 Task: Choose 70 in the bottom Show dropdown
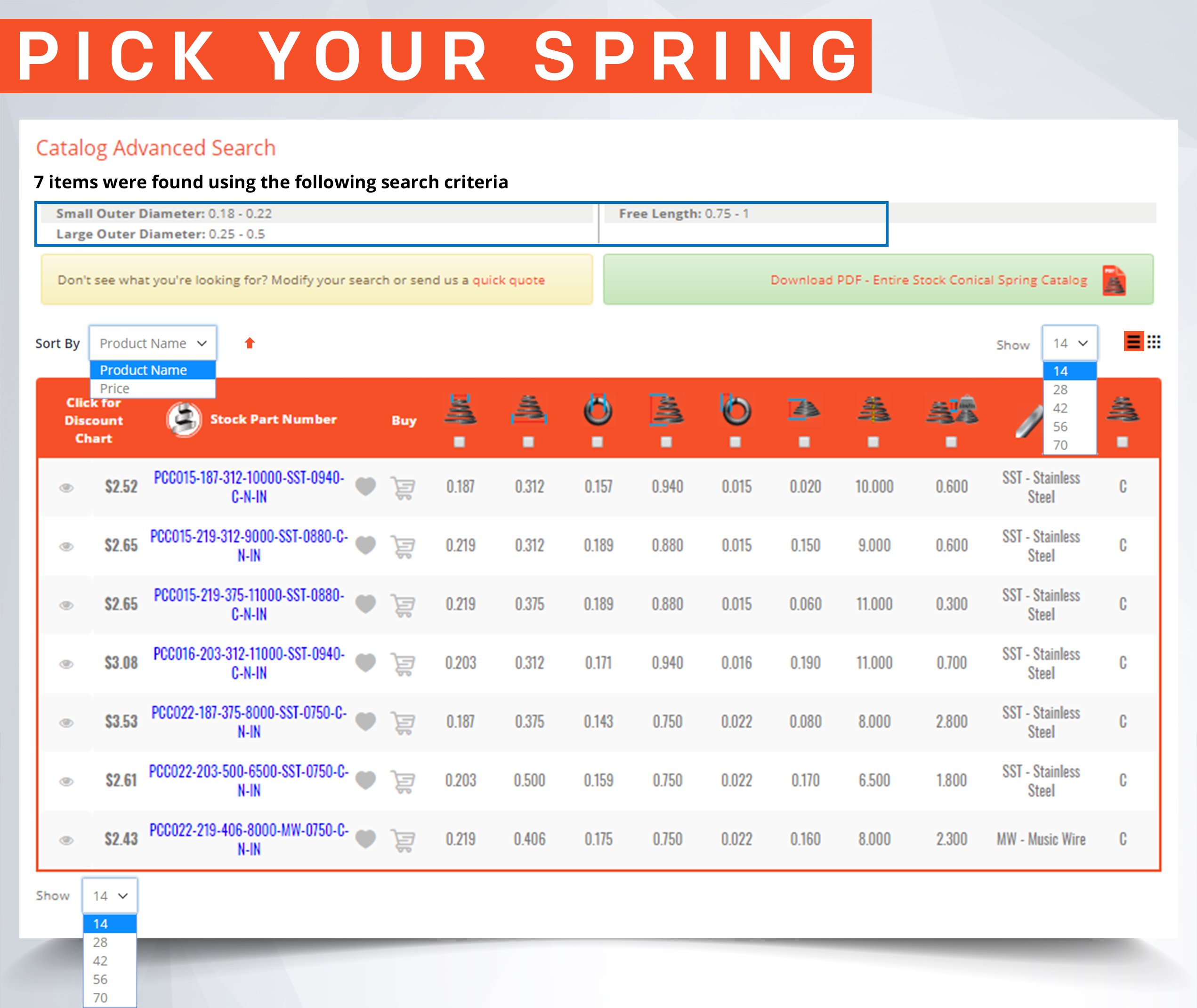click(x=101, y=998)
